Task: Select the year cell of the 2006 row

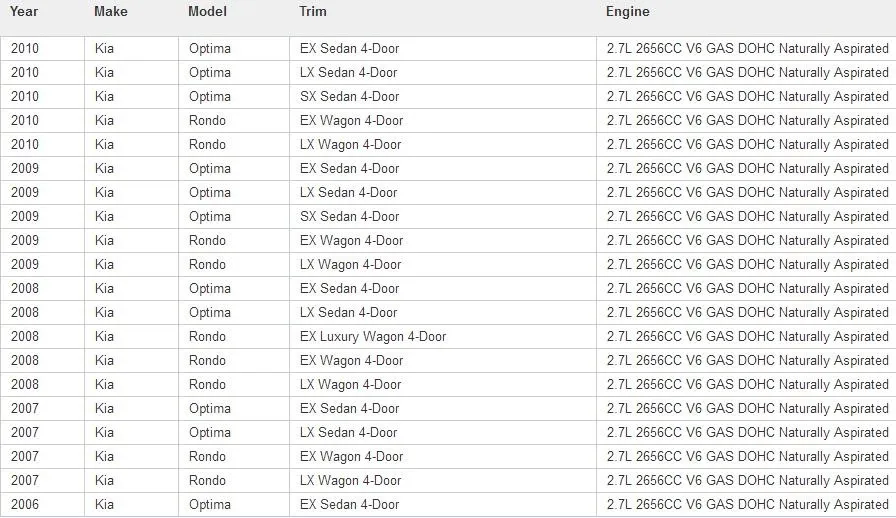Action: pyautogui.click(x=42, y=505)
